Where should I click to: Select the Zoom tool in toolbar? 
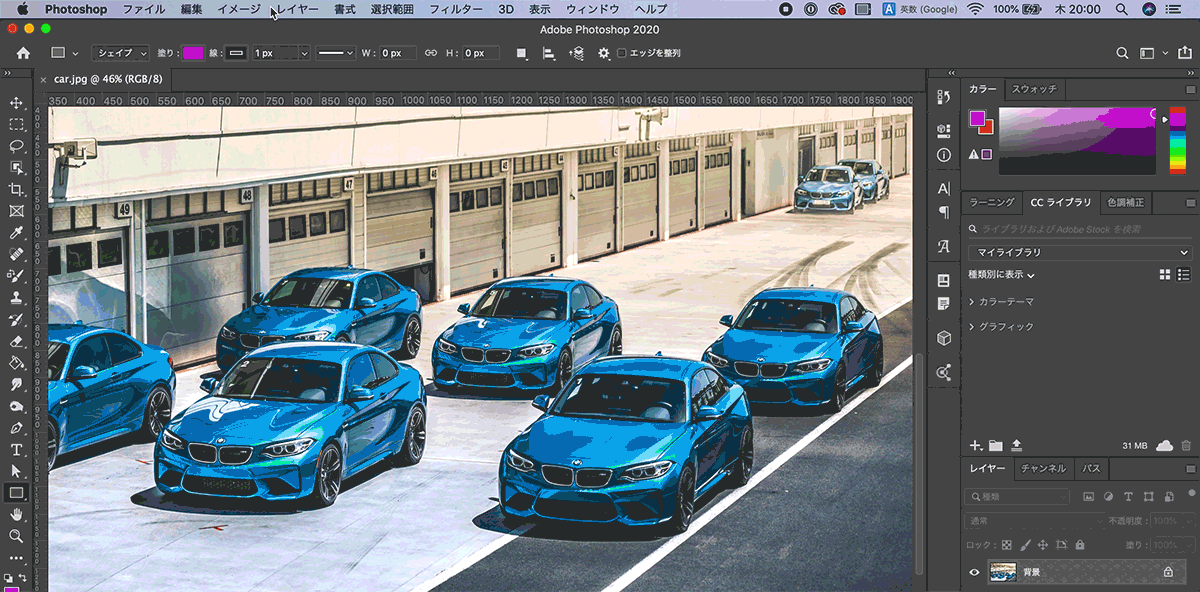16,536
